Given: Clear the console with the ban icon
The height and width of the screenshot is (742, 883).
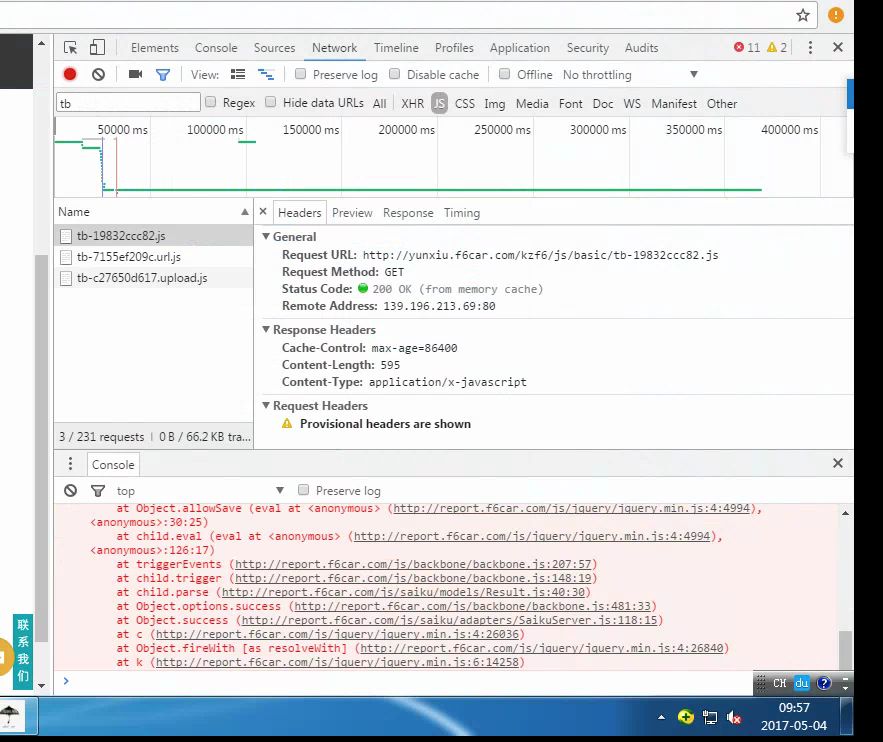Looking at the screenshot, I should (x=70, y=490).
